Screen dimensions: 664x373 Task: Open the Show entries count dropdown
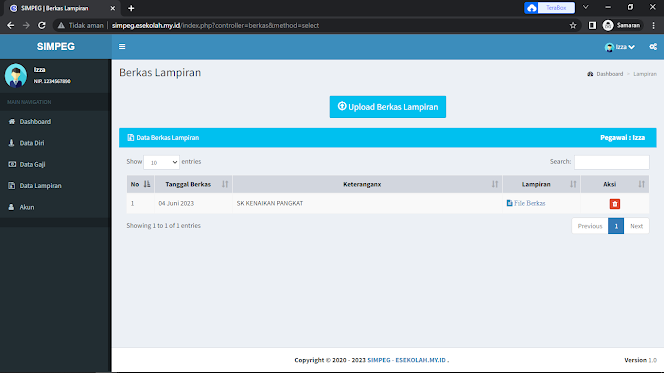click(161, 162)
